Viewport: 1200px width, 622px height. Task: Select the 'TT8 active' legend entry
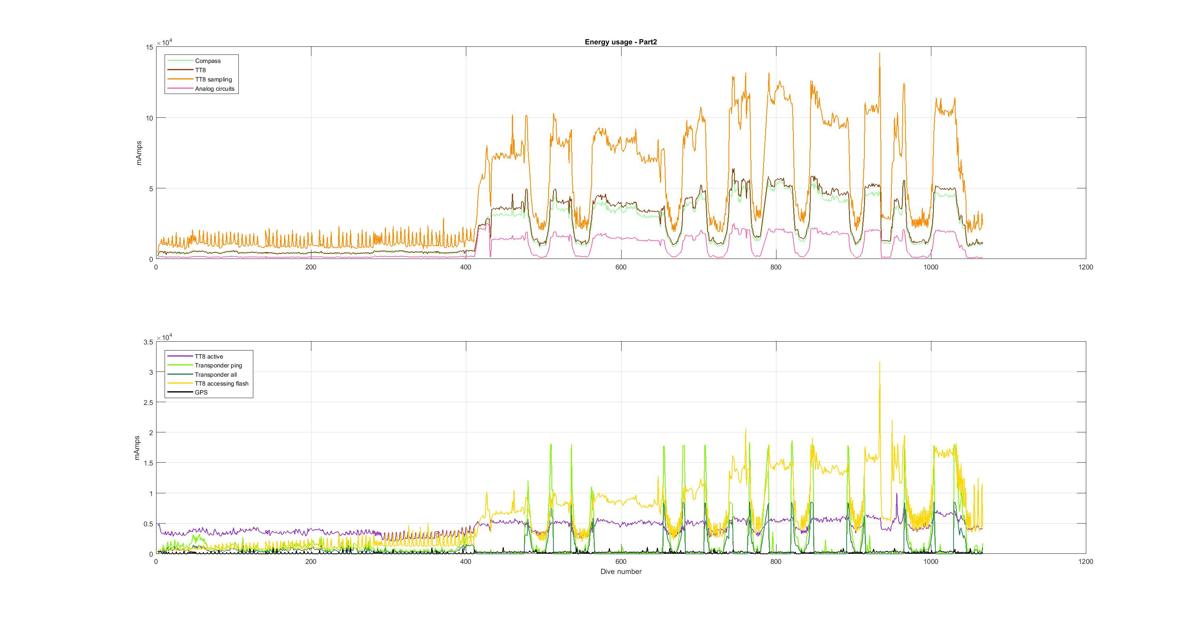(x=210, y=356)
